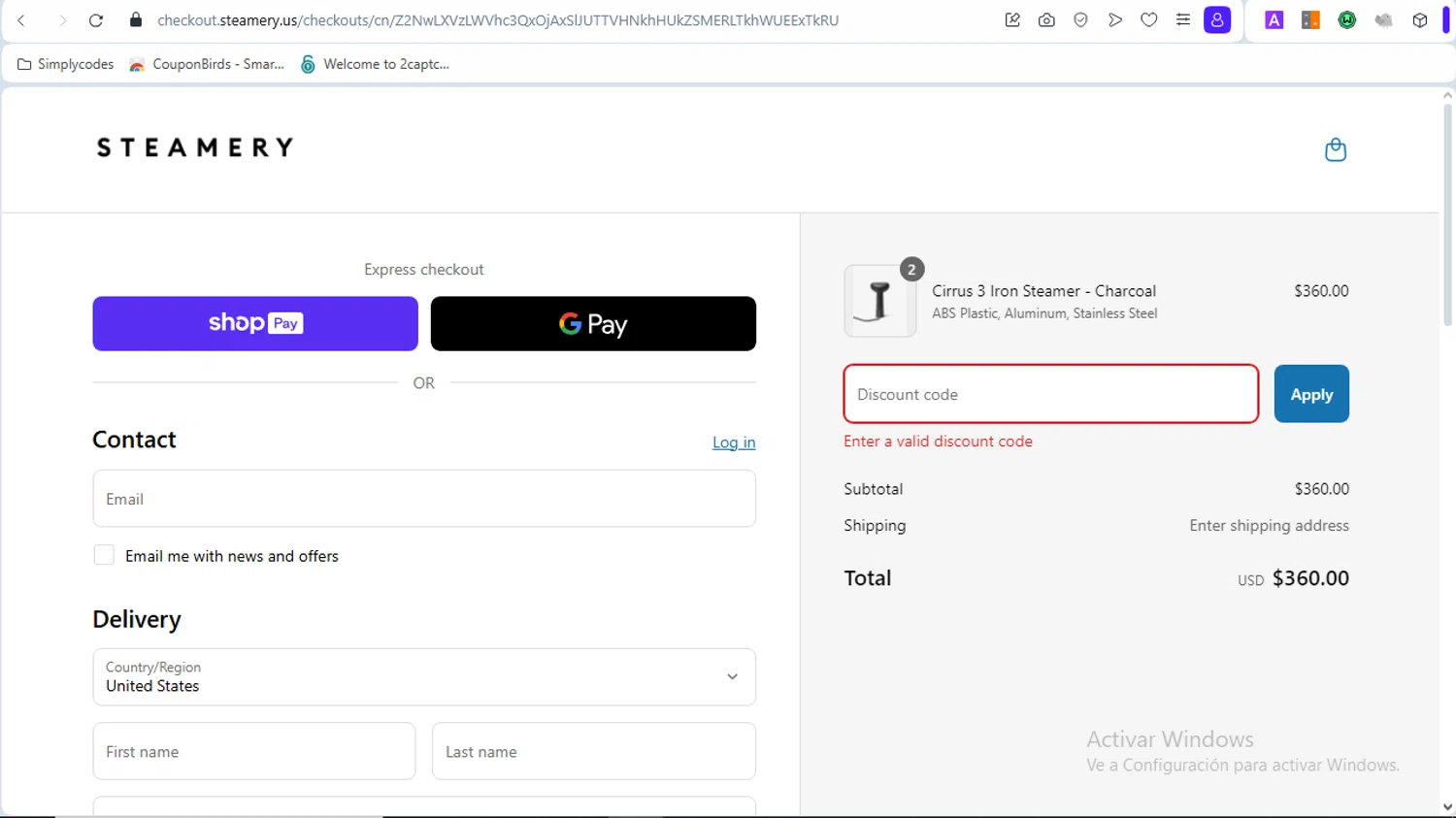The height and width of the screenshot is (818, 1456).
Task: Open the CouponBirds bookmark
Action: click(207, 64)
